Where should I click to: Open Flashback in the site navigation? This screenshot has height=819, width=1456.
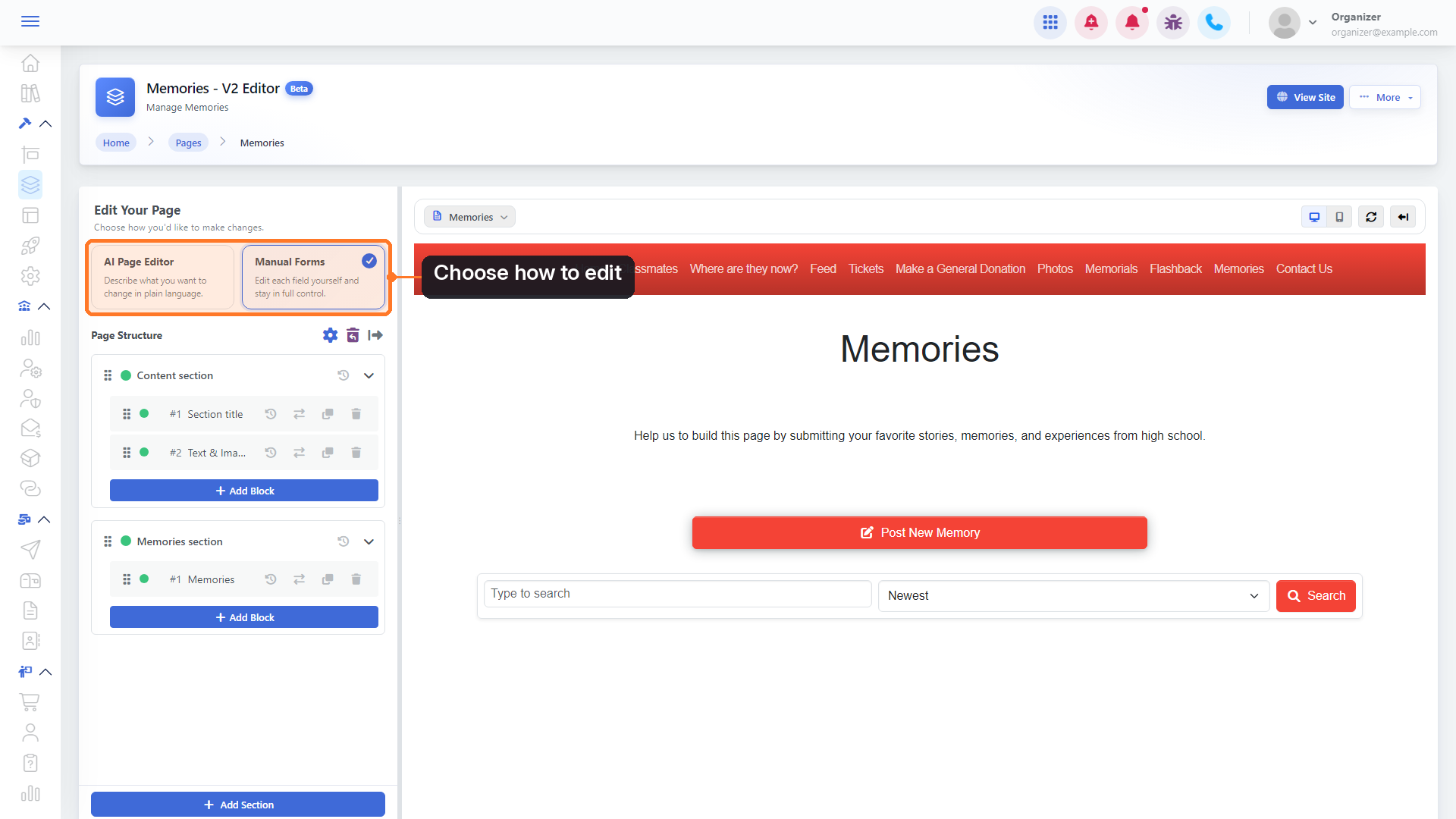tap(1175, 269)
